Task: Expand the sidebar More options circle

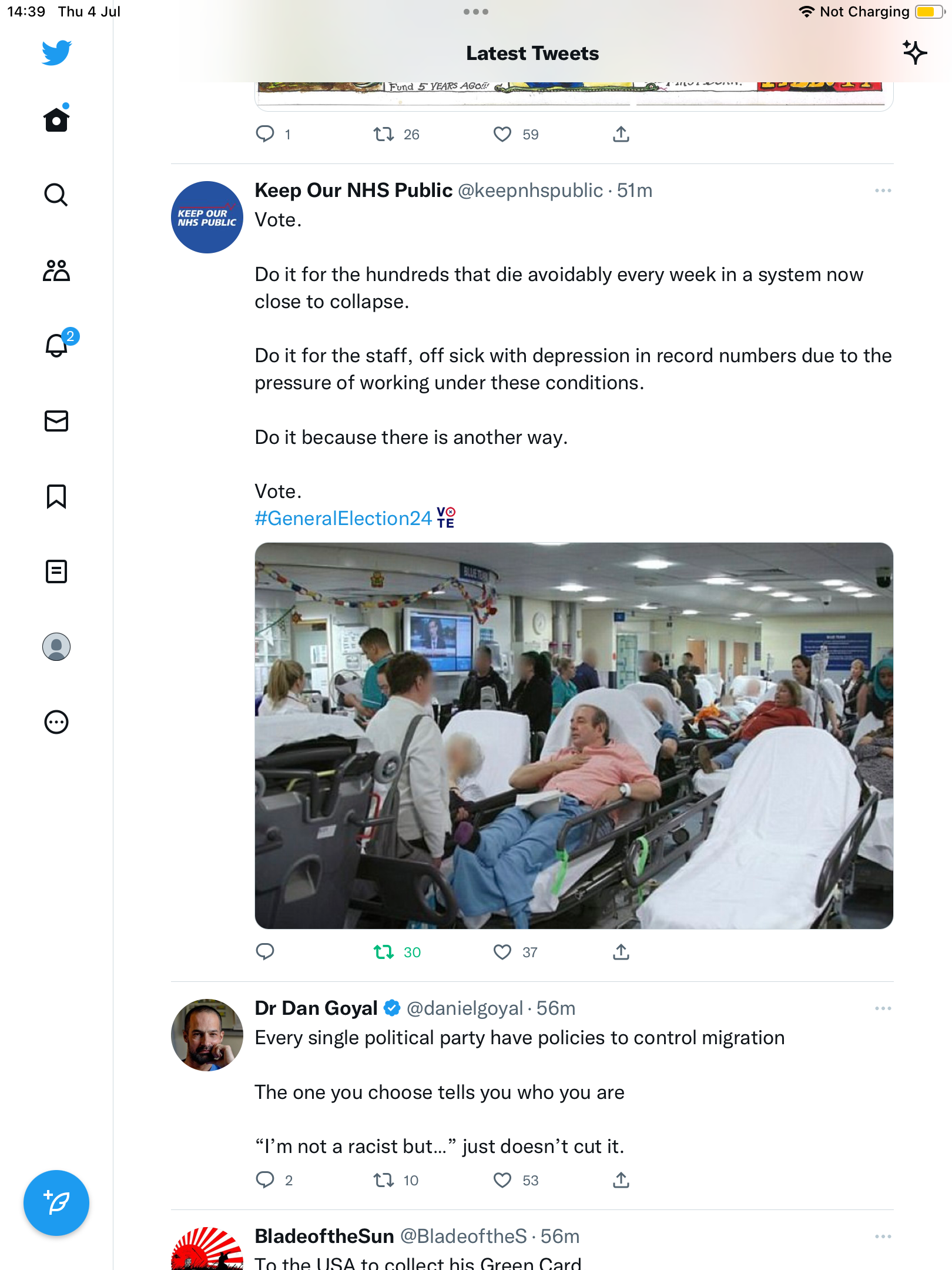Action: click(56, 722)
